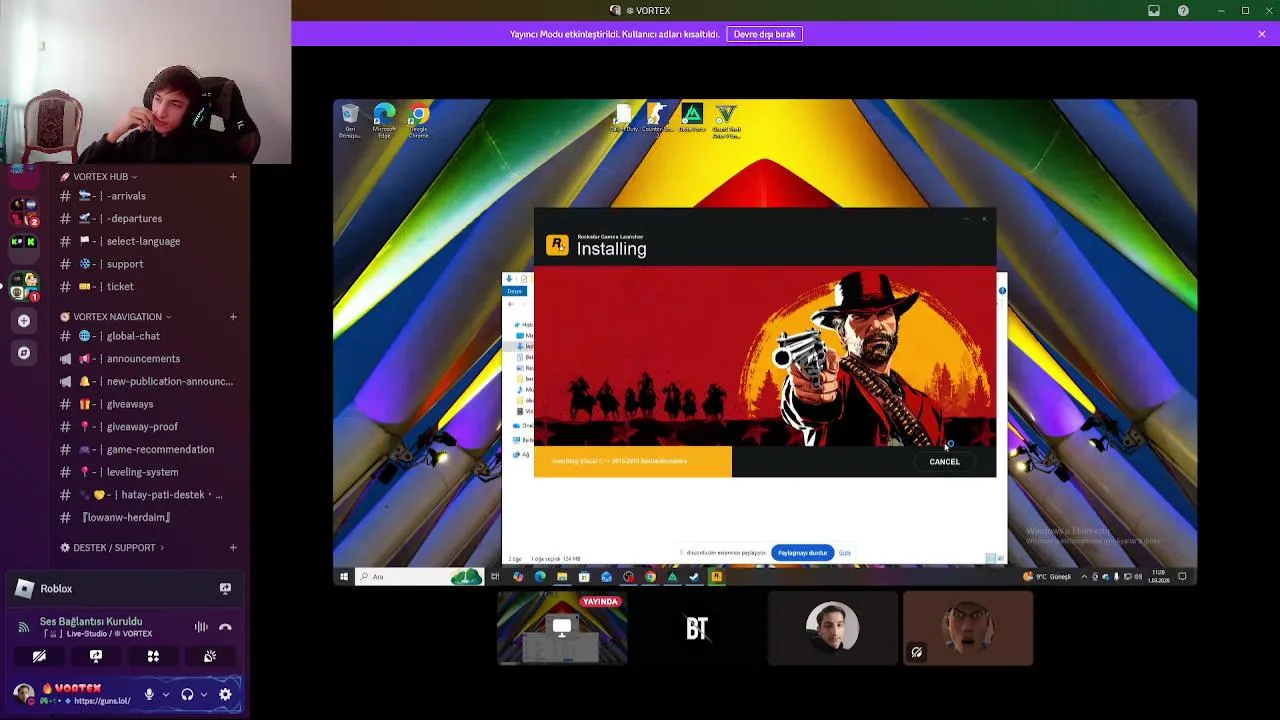The width and height of the screenshot is (1280, 720).
Task: Click Devre dışı bırak to disable streamer mode
Action: [x=764, y=34]
